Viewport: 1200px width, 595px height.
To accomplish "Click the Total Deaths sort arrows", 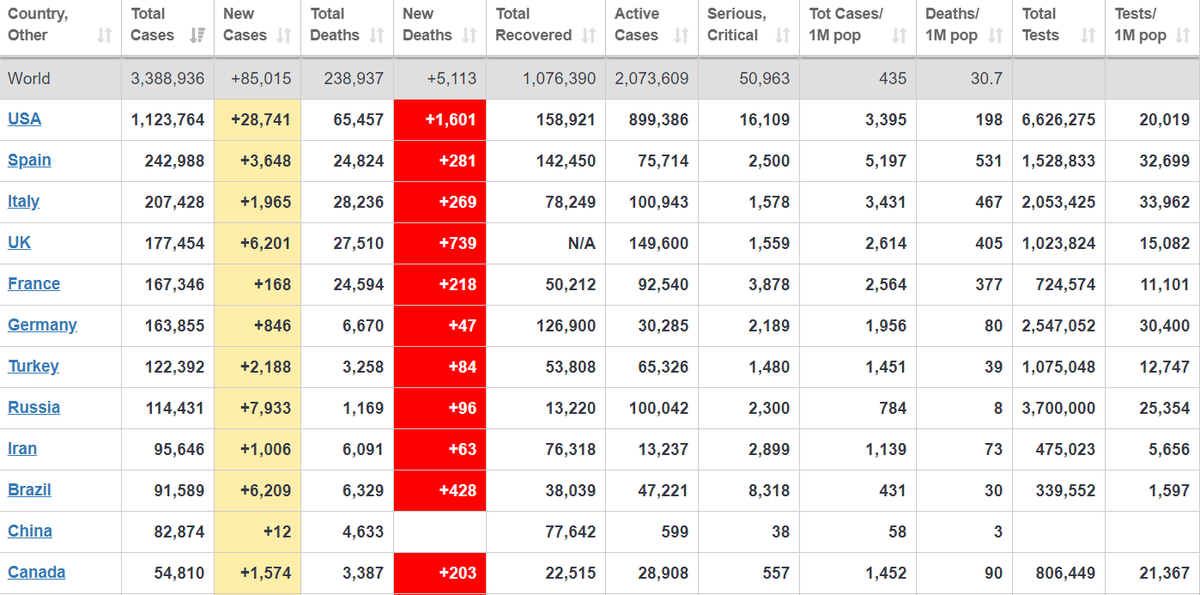I will click(x=377, y=36).
